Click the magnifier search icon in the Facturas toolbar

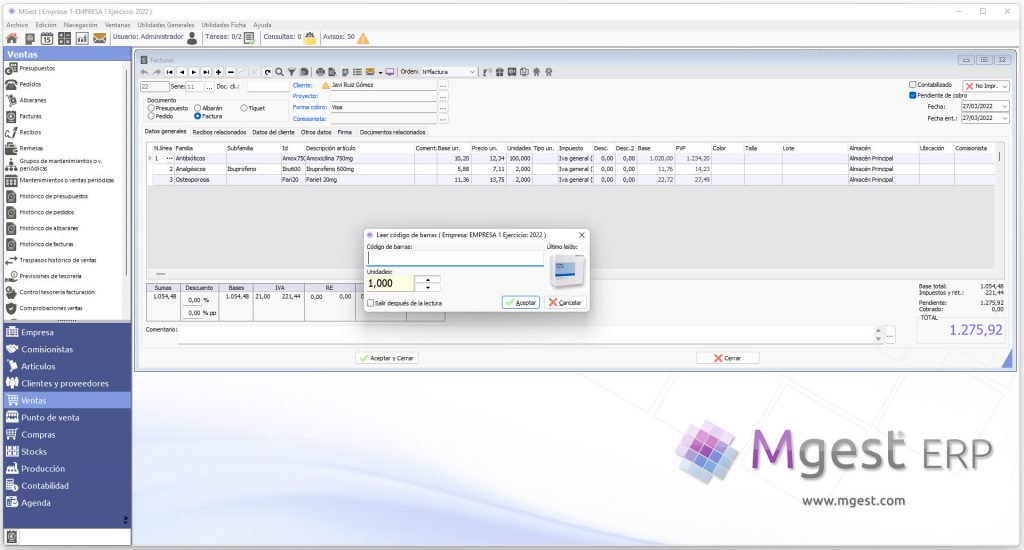point(280,72)
